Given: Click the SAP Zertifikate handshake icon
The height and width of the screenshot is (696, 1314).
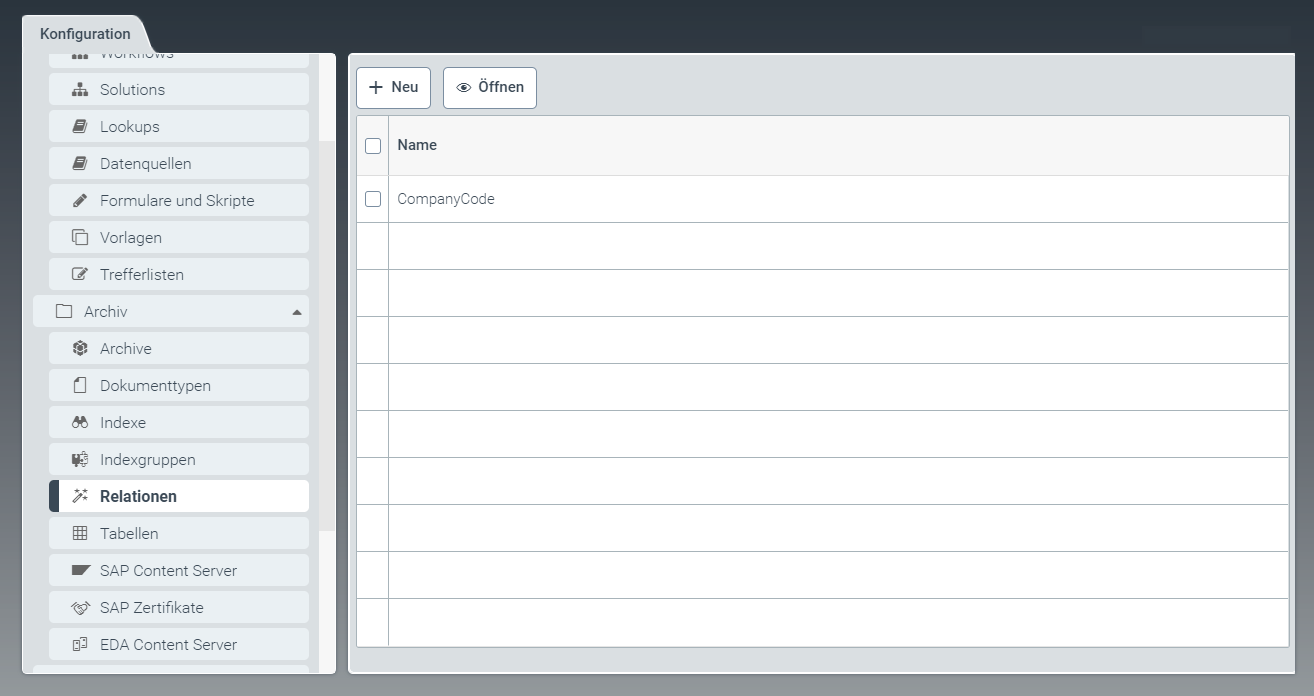Looking at the screenshot, I should (x=80, y=608).
